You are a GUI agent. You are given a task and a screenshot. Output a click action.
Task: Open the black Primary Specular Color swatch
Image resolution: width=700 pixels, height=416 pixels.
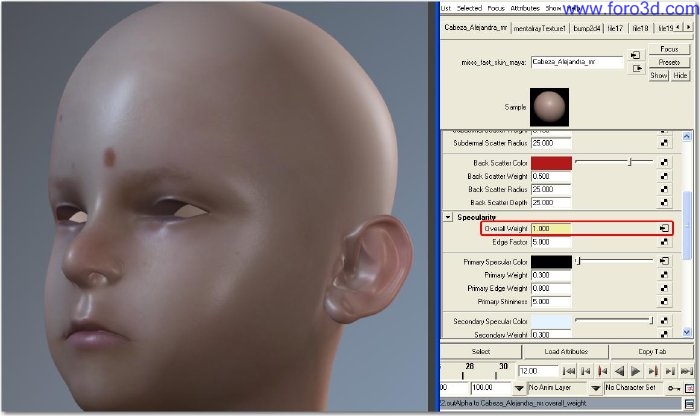coord(551,262)
